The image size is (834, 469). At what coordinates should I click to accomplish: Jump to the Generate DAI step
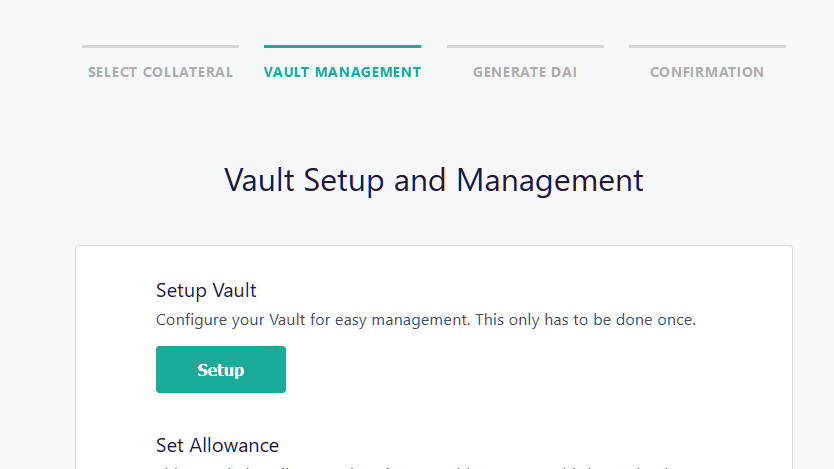[x=525, y=72]
